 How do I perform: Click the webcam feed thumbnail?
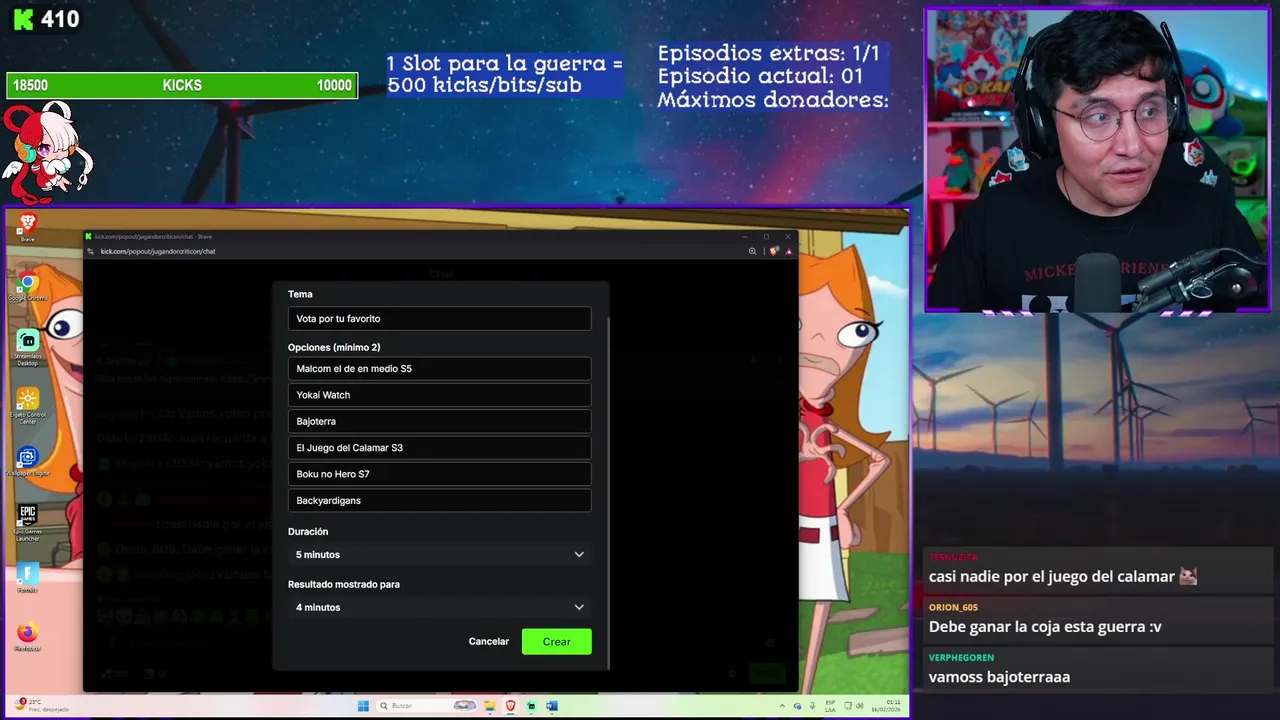tap(1097, 160)
